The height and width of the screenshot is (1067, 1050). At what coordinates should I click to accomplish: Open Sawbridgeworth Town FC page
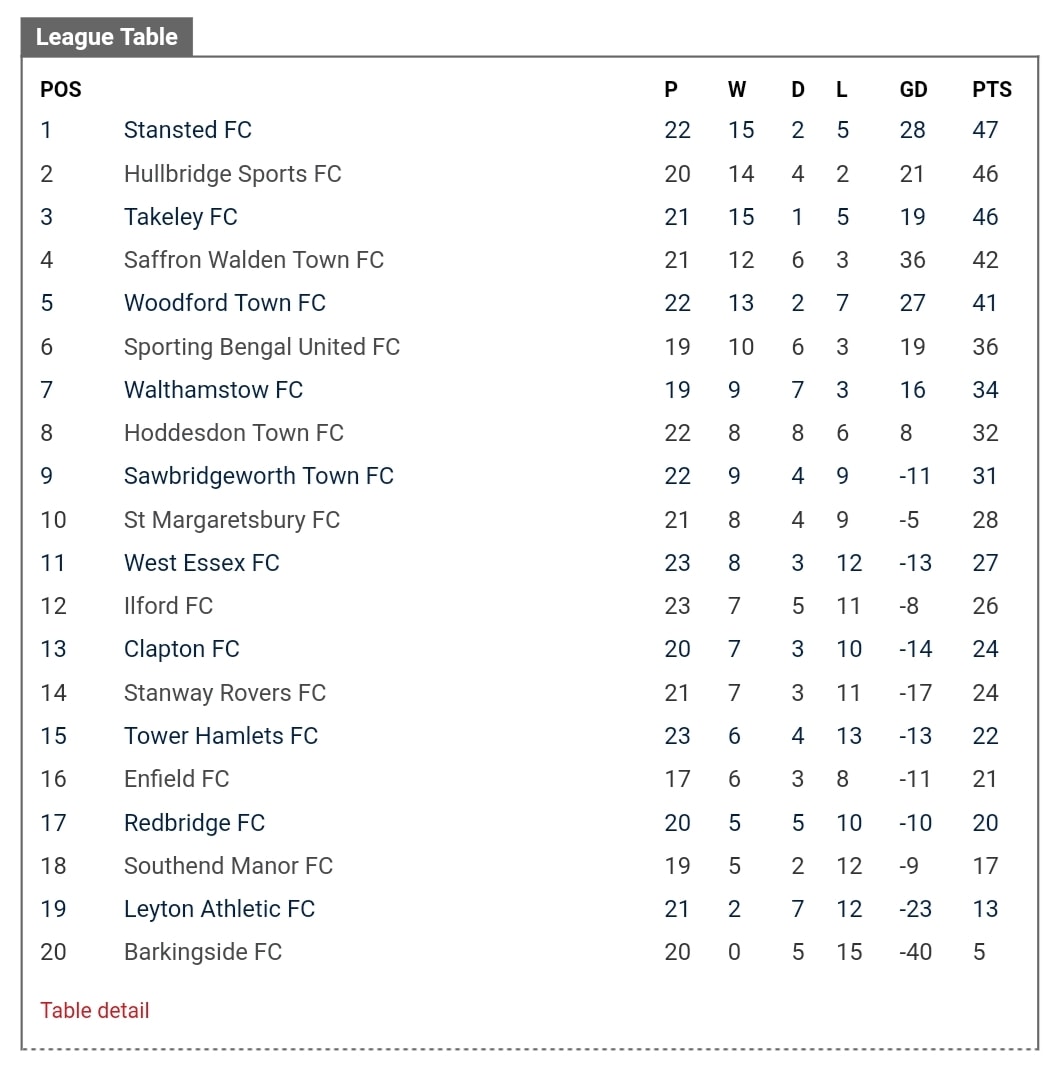[x=259, y=476]
